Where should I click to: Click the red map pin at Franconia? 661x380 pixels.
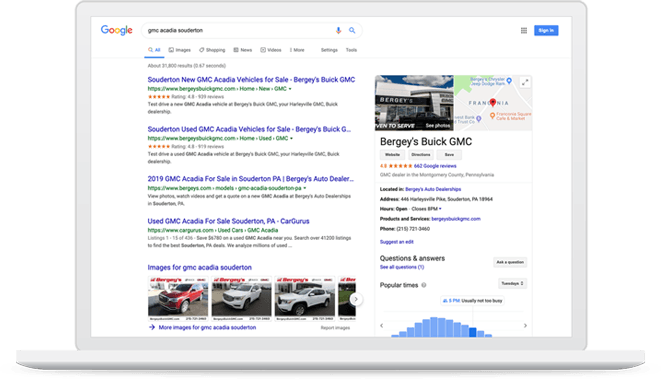pos(493,102)
